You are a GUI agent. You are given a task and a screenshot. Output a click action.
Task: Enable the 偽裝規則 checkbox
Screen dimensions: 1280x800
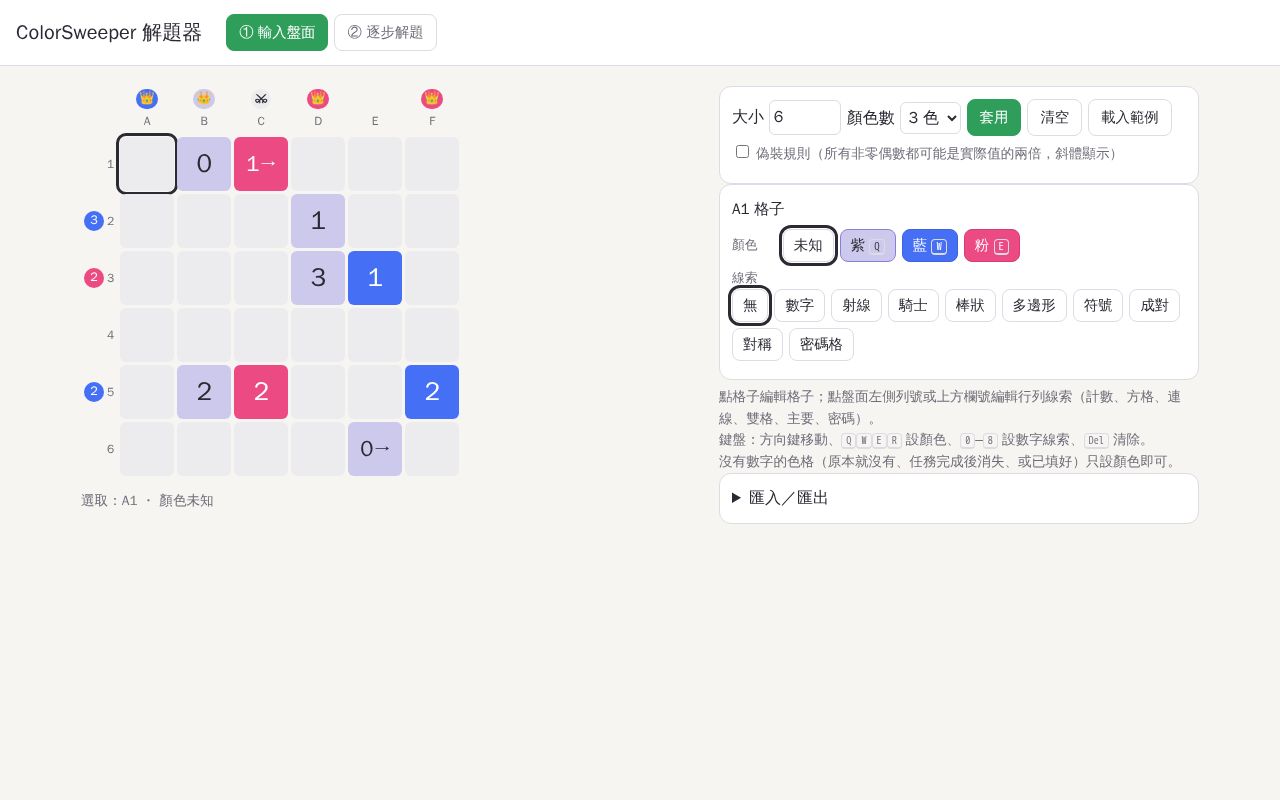(742, 152)
